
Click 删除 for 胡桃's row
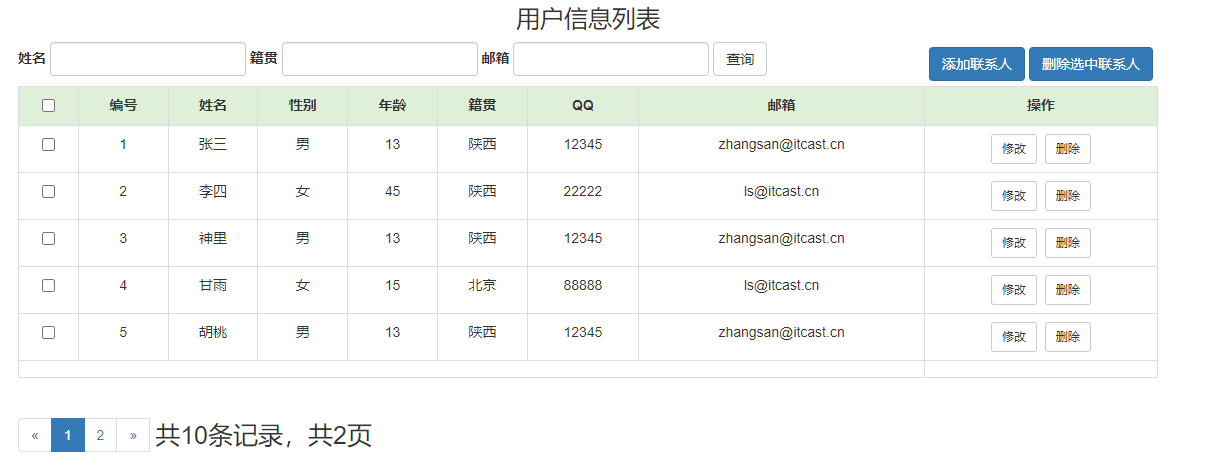pos(1068,337)
